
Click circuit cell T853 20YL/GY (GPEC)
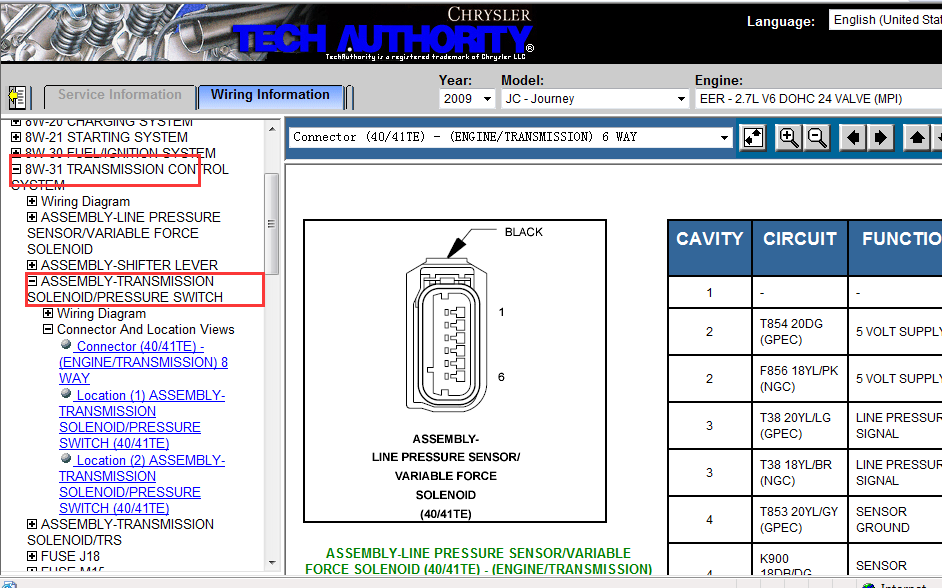800,520
